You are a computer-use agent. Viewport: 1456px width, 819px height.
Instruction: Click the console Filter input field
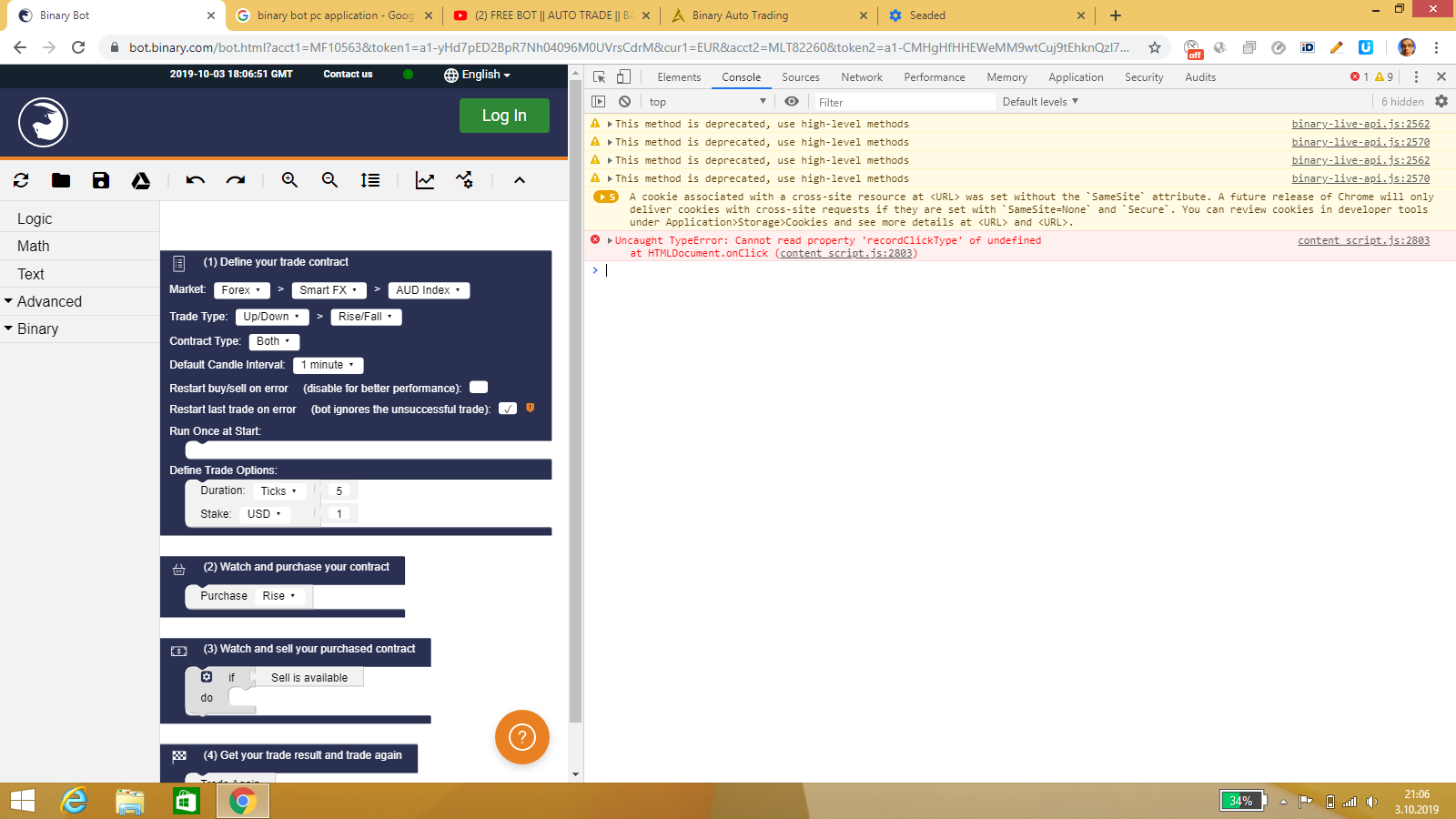click(x=903, y=102)
